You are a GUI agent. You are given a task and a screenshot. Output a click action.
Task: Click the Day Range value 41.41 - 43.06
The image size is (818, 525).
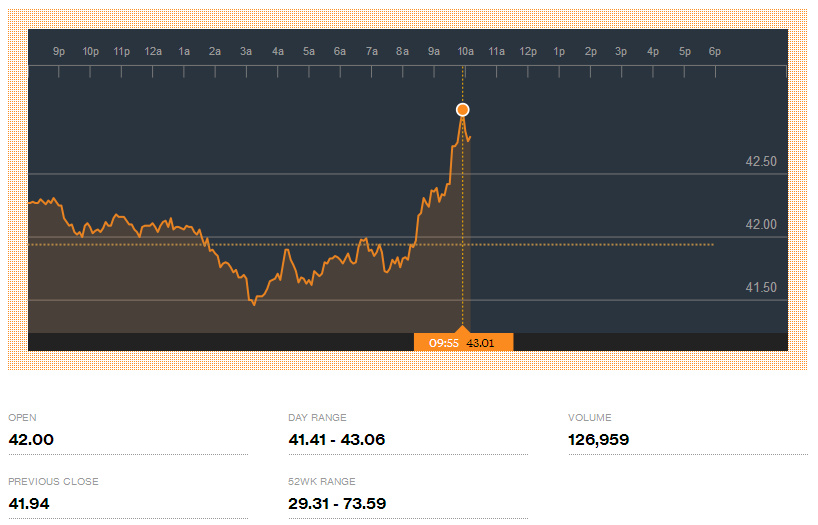click(x=336, y=440)
